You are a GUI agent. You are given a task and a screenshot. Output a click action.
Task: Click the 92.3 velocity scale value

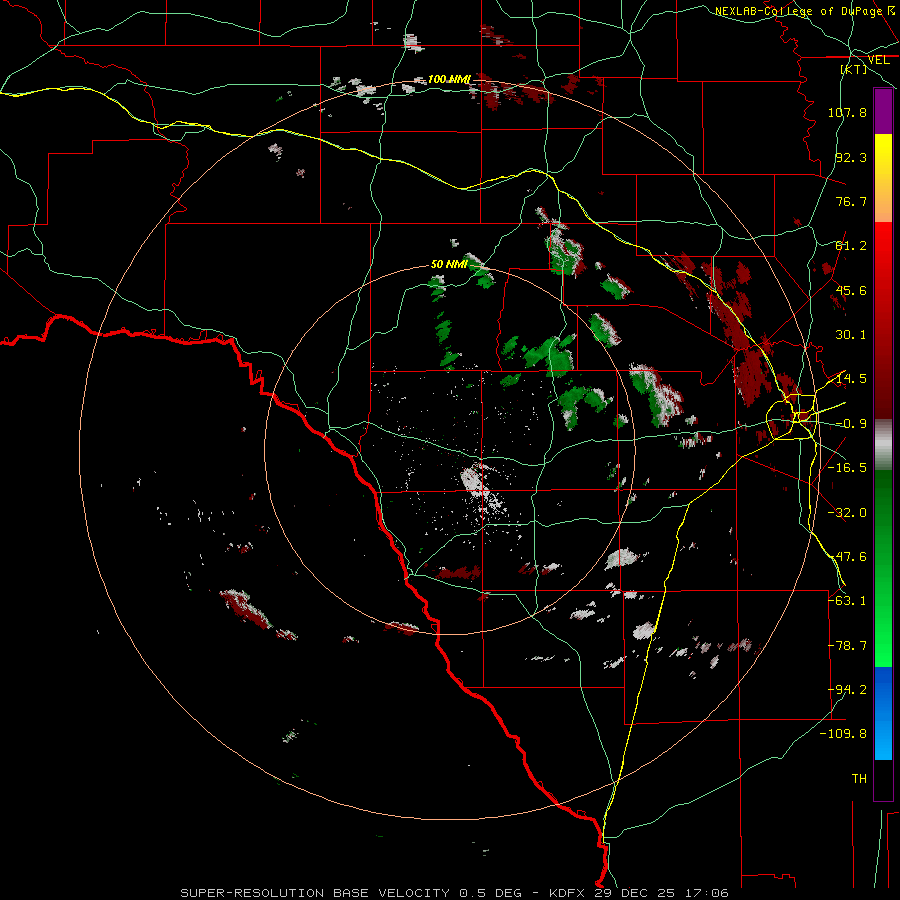coord(851,157)
